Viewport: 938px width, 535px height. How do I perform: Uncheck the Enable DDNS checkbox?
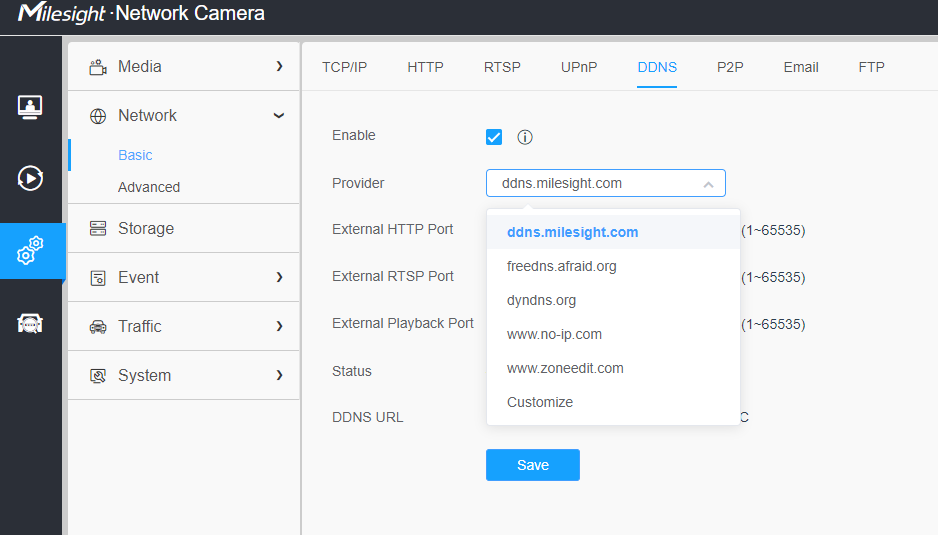pos(494,137)
